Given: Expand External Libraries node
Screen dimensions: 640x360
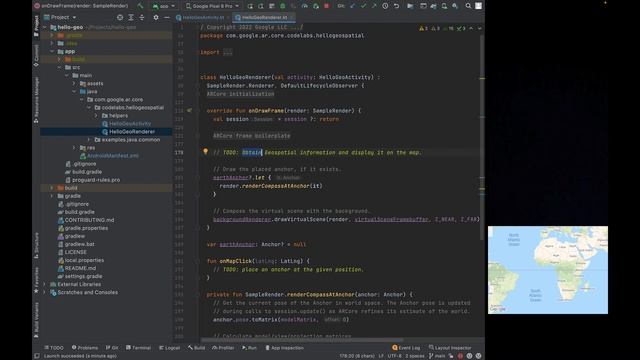Looking at the screenshot, I should 45,284.
